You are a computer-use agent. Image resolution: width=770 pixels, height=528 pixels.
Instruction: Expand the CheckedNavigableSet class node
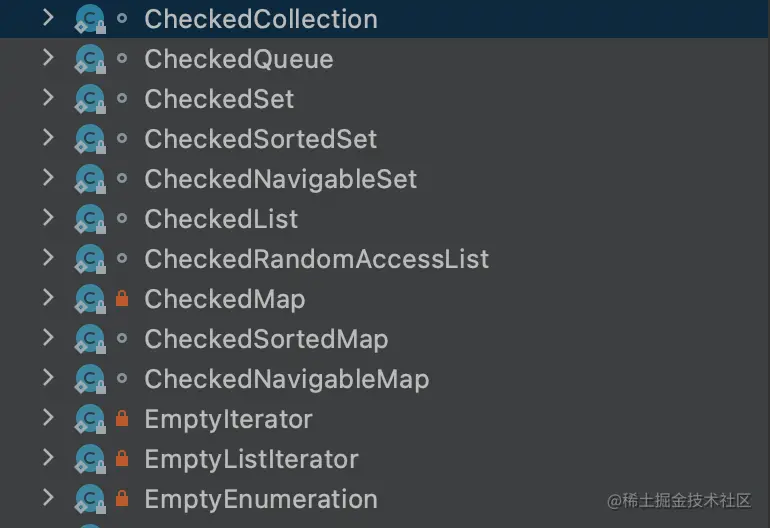tap(47, 178)
